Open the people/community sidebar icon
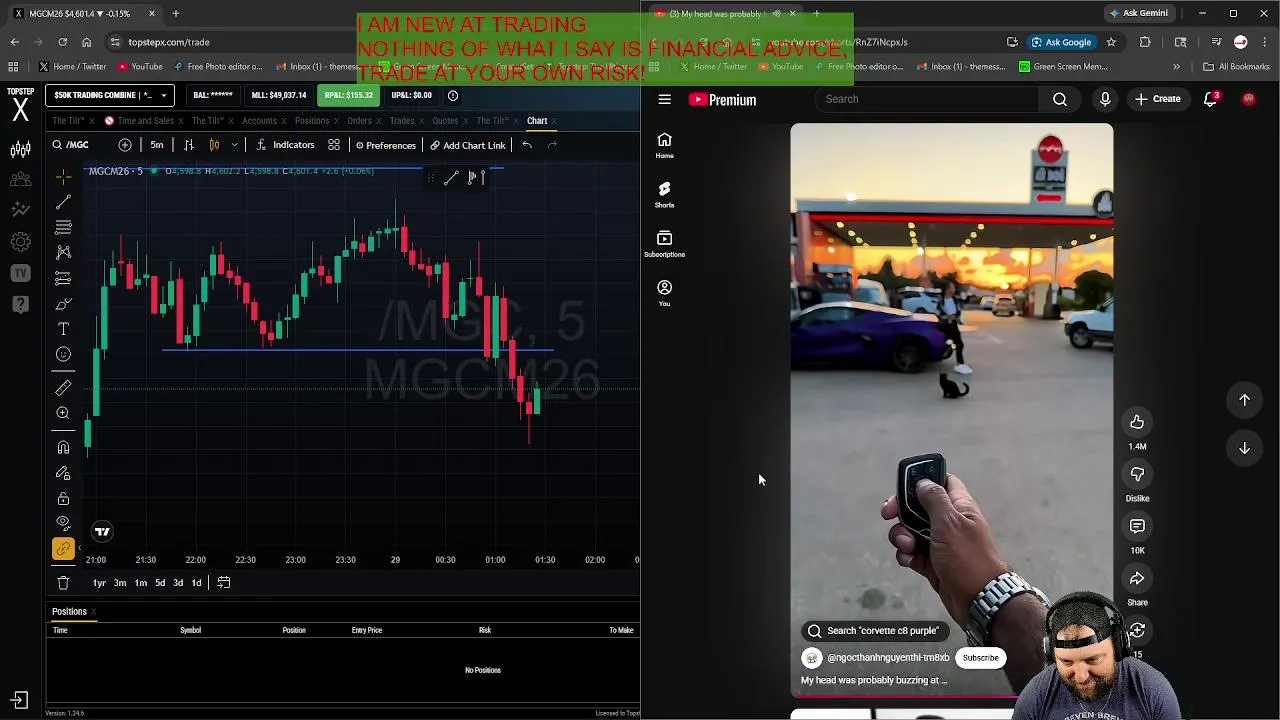This screenshot has width=1280, height=720. point(20,179)
